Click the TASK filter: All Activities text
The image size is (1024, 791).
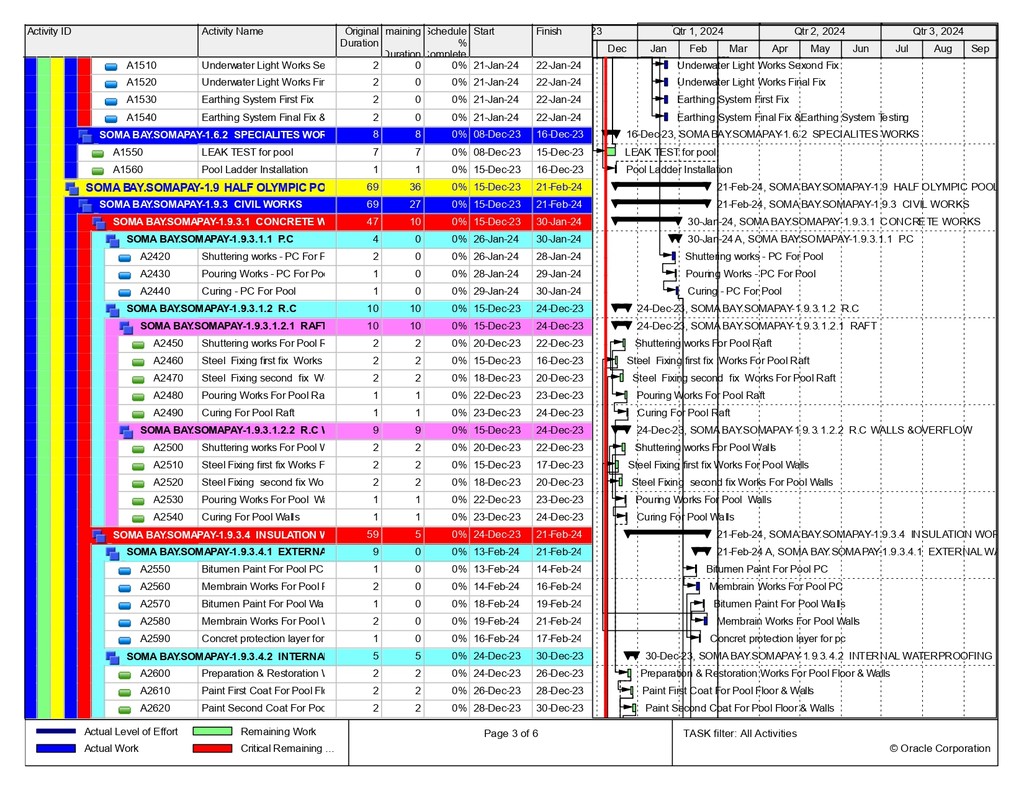coord(740,734)
